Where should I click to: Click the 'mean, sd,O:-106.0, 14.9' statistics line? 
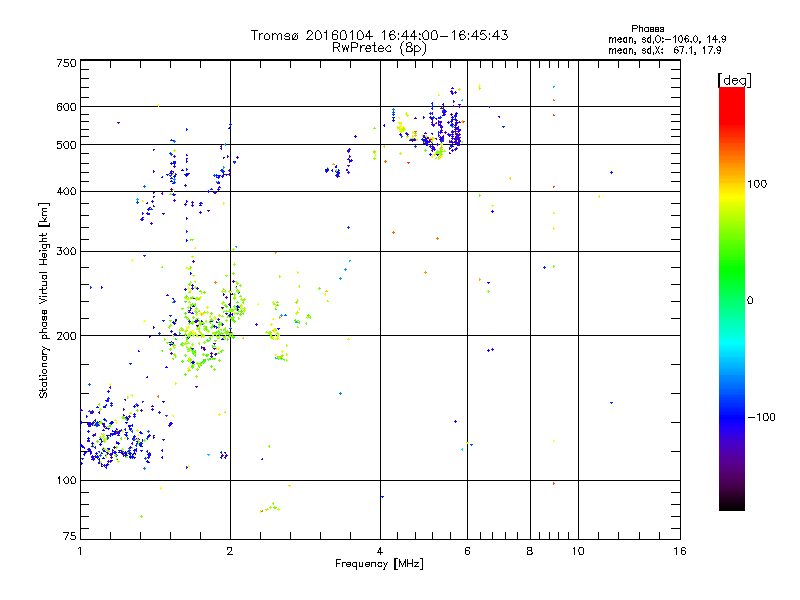point(667,39)
